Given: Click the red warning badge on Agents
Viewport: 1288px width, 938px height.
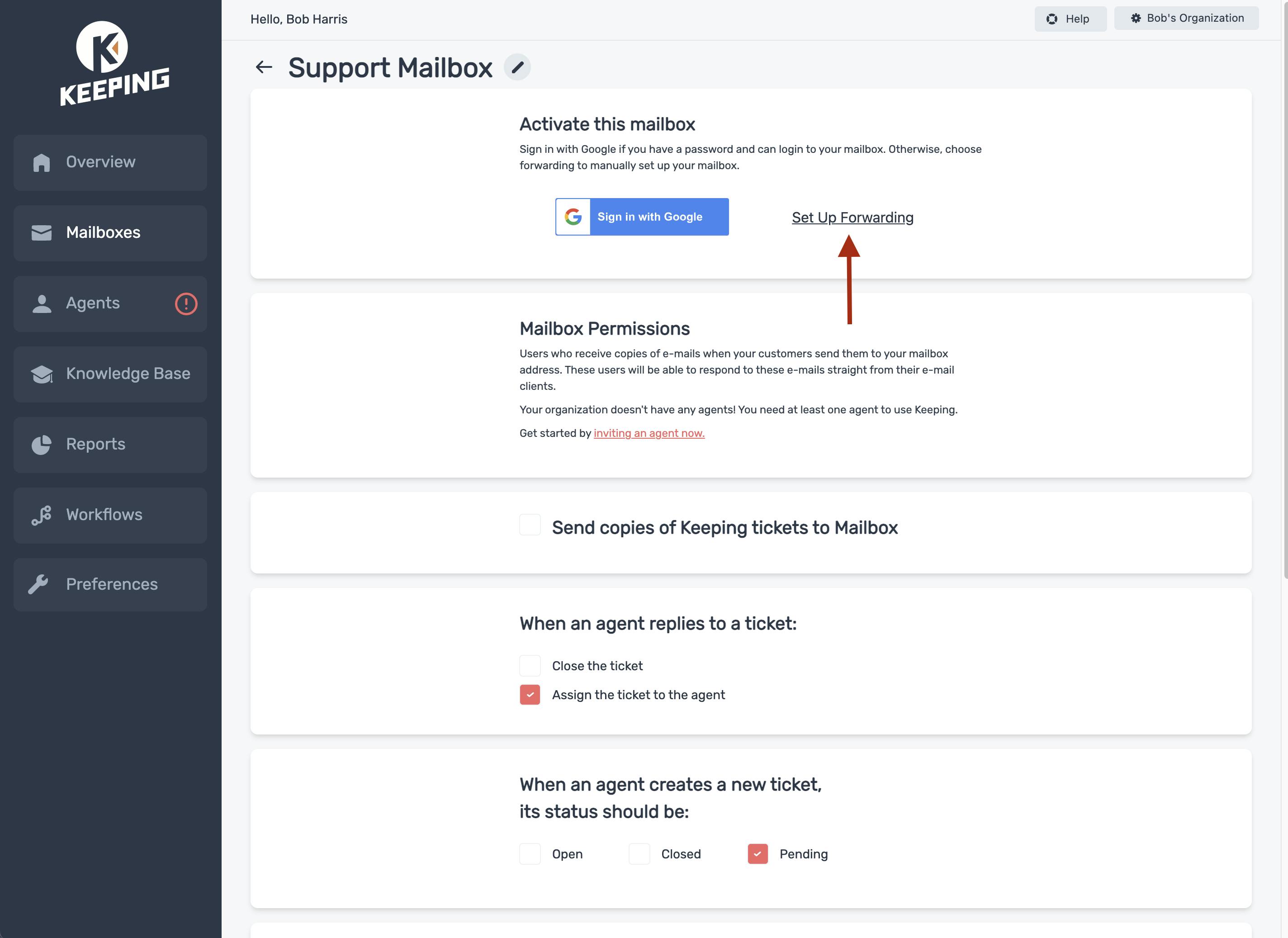Looking at the screenshot, I should (x=186, y=304).
